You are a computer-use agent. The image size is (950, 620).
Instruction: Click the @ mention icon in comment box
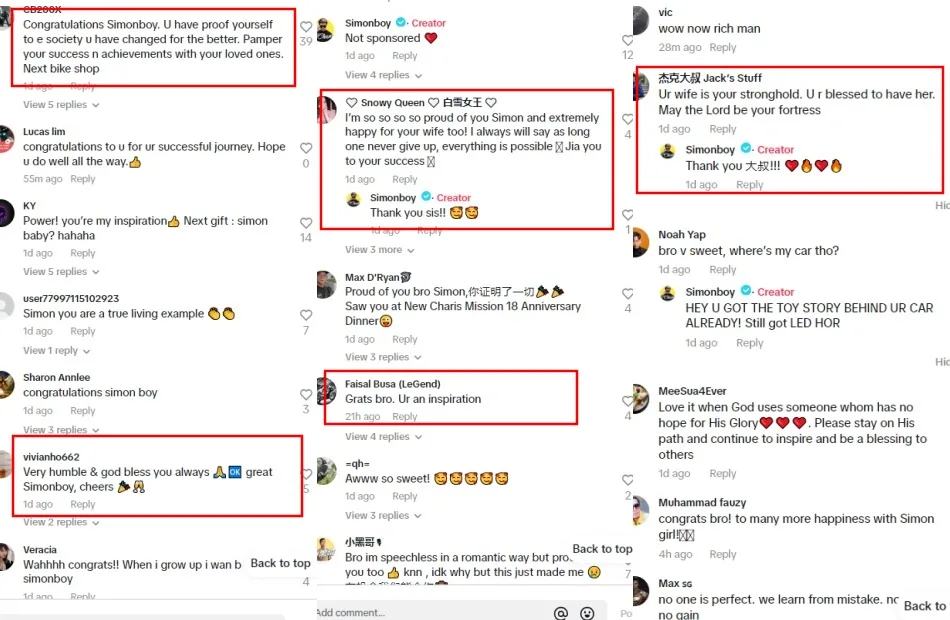pos(561,612)
